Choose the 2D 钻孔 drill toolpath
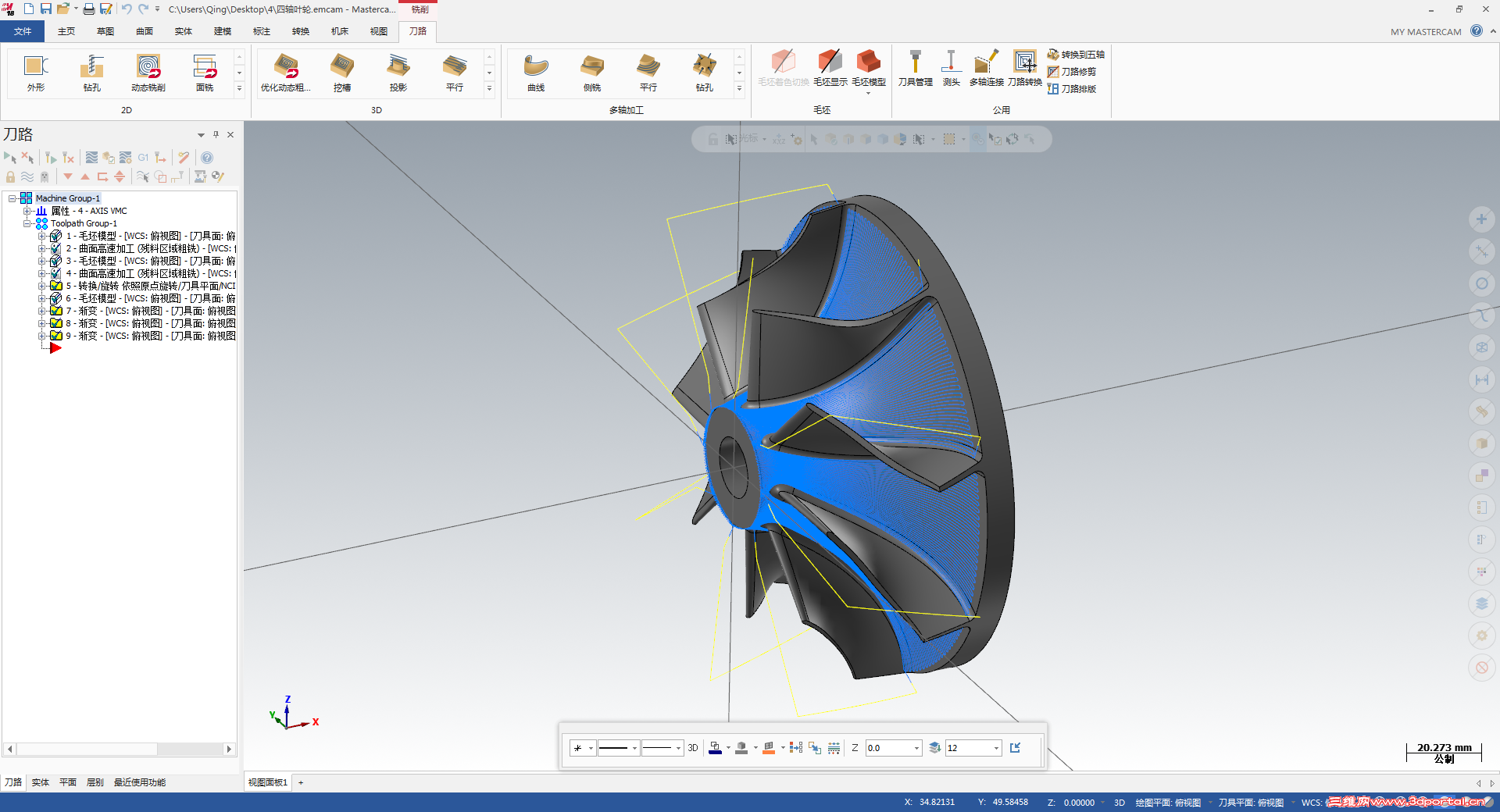The width and height of the screenshot is (1500, 812). click(x=92, y=73)
